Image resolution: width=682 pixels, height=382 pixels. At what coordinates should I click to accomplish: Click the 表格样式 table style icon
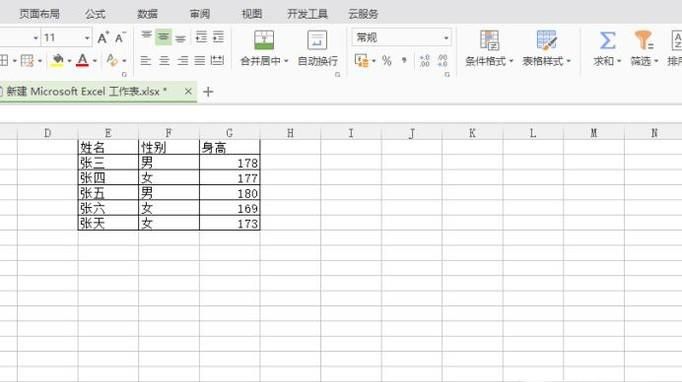point(547,40)
